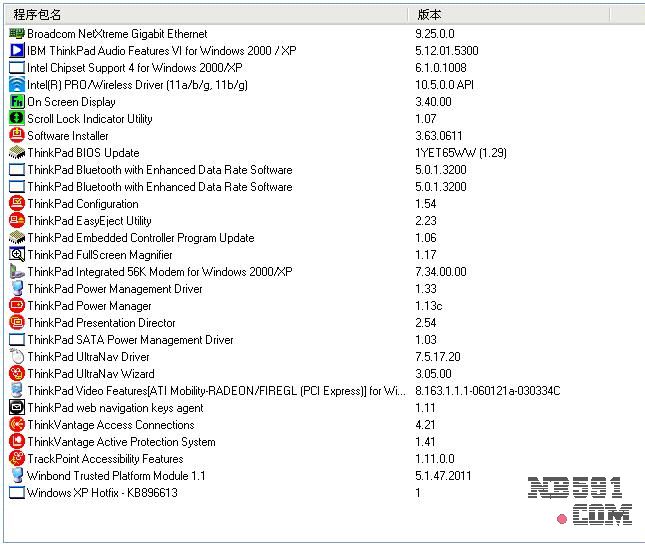Select the 6.1.0.1008 chipset version
This screenshot has width=645, height=554.
pyautogui.click(x=441, y=68)
